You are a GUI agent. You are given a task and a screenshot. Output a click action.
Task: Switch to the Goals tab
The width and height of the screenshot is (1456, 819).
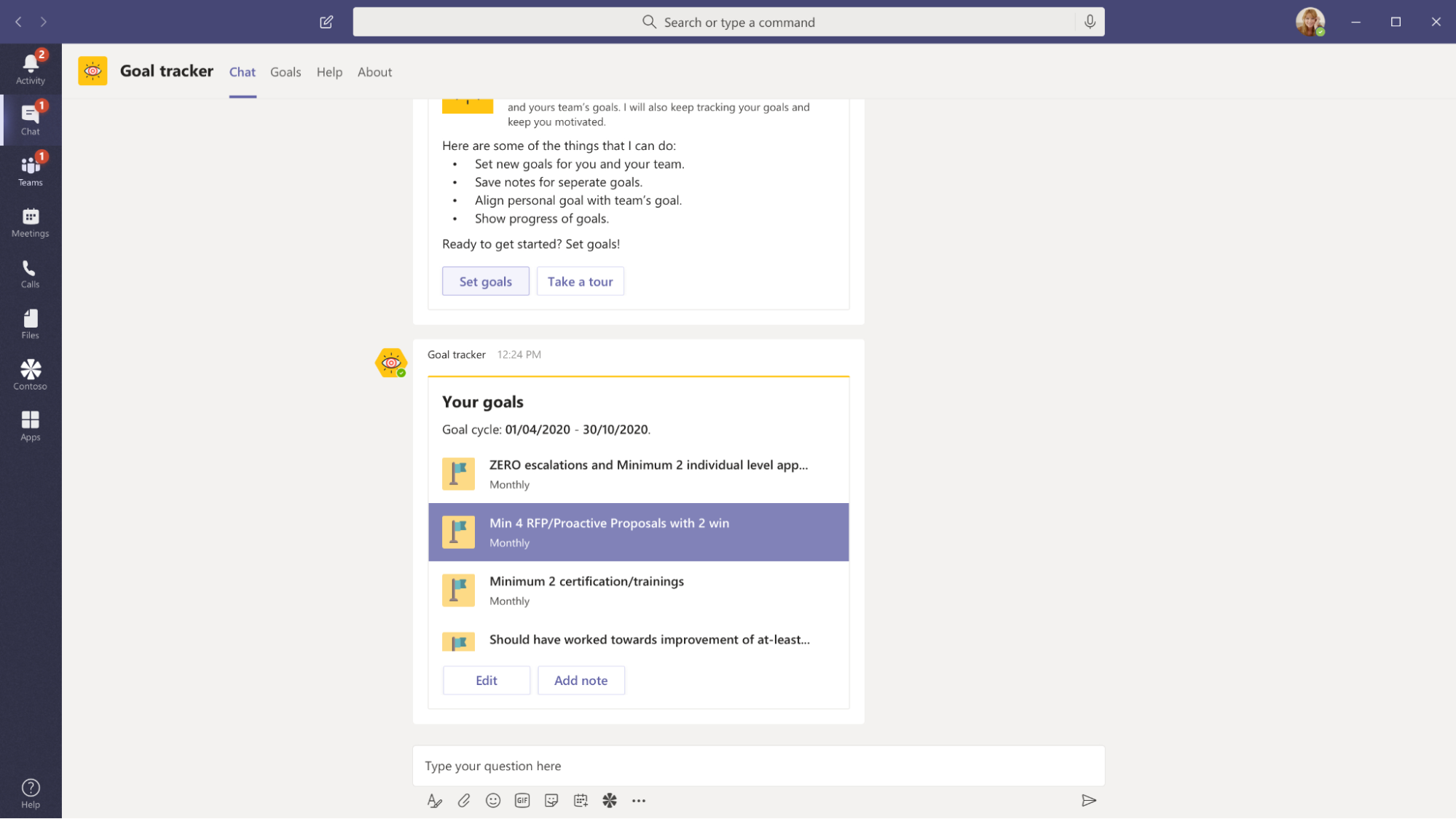285,72
